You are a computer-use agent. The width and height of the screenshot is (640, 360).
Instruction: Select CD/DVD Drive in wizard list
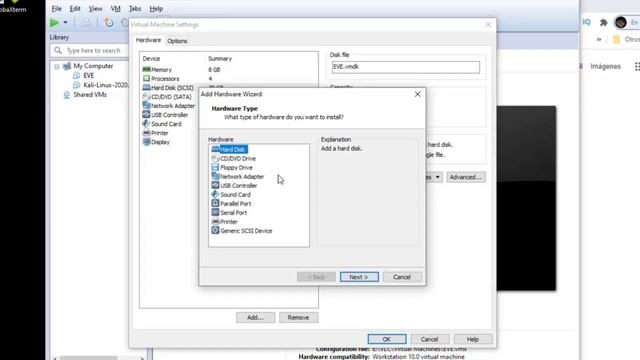233,158
